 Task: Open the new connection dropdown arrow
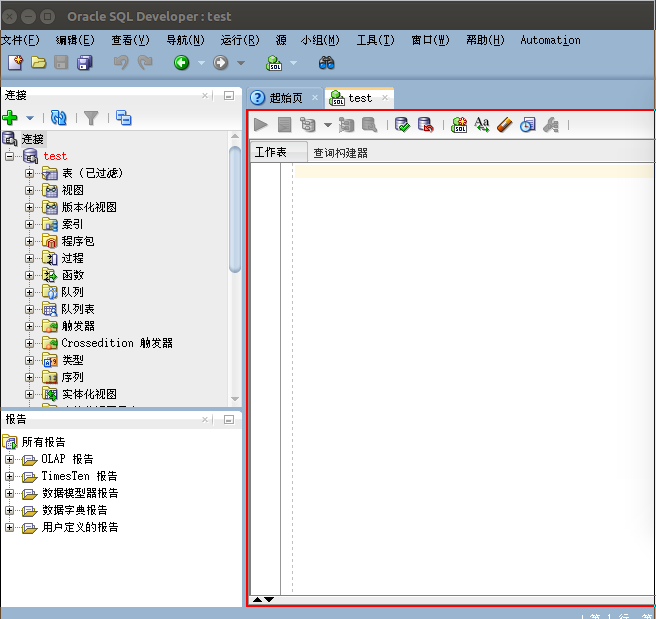[30, 118]
